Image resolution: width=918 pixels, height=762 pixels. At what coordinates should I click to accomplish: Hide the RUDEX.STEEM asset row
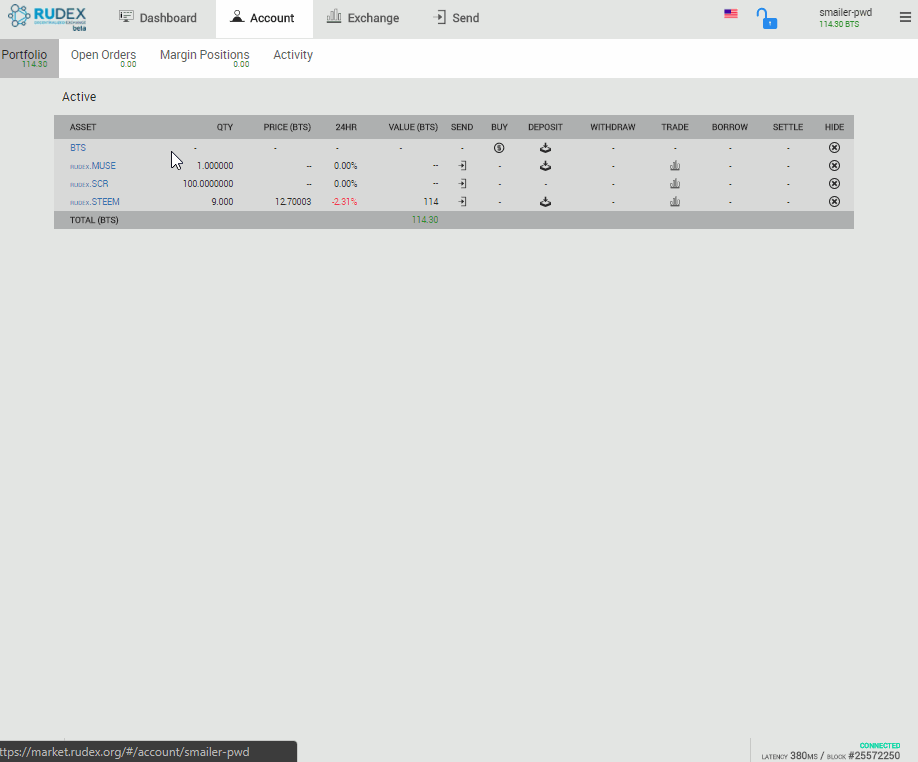(x=834, y=202)
